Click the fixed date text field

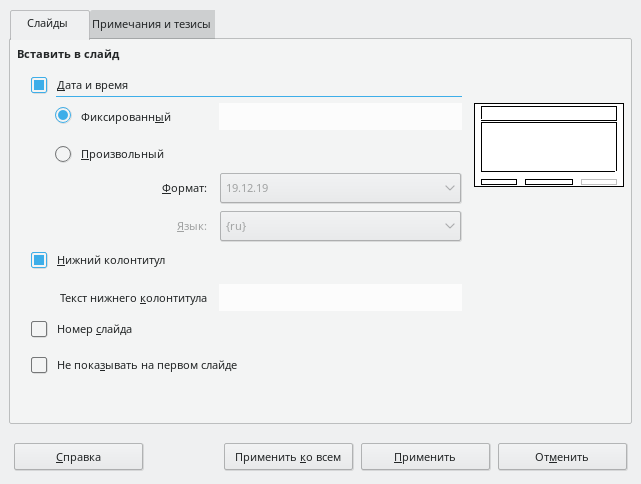pyautogui.click(x=340, y=117)
